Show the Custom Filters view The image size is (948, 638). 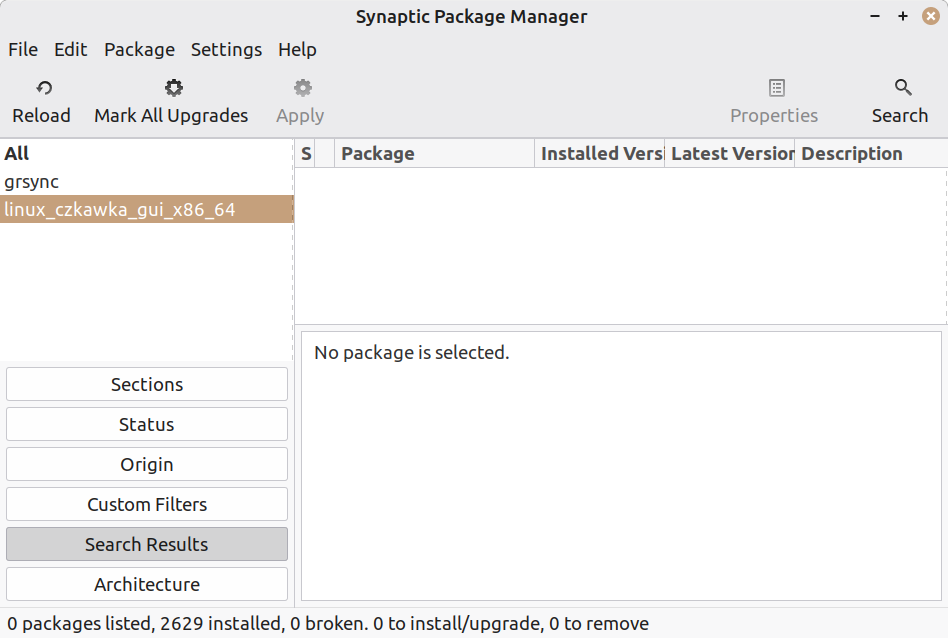(147, 504)
